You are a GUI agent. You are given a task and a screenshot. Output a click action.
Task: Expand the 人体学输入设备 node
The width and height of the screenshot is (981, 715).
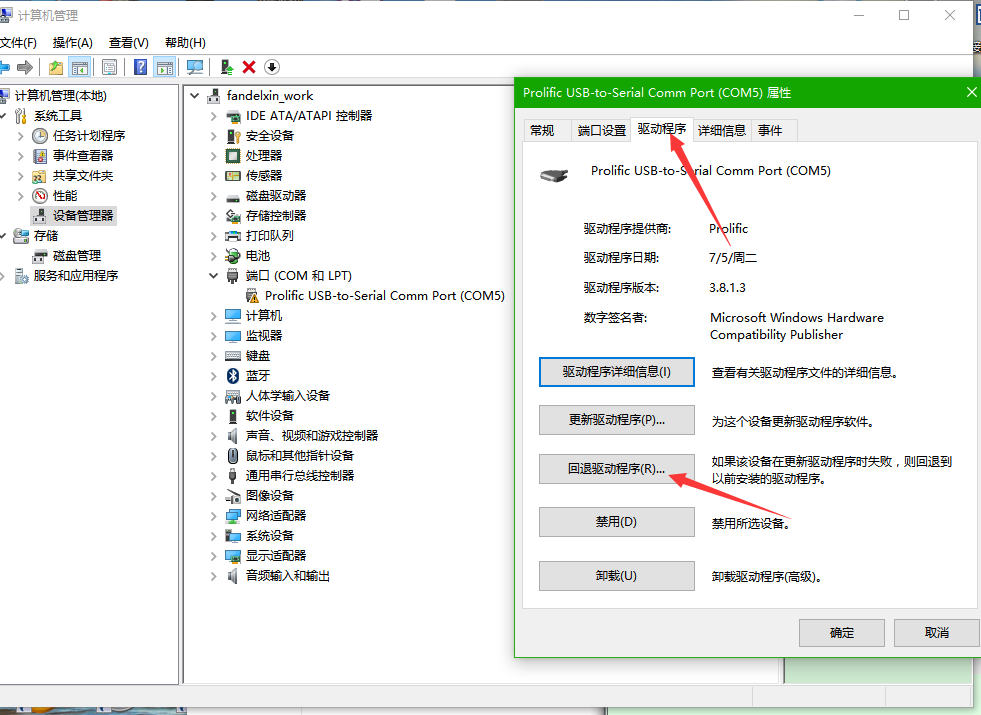coord(213,396)
